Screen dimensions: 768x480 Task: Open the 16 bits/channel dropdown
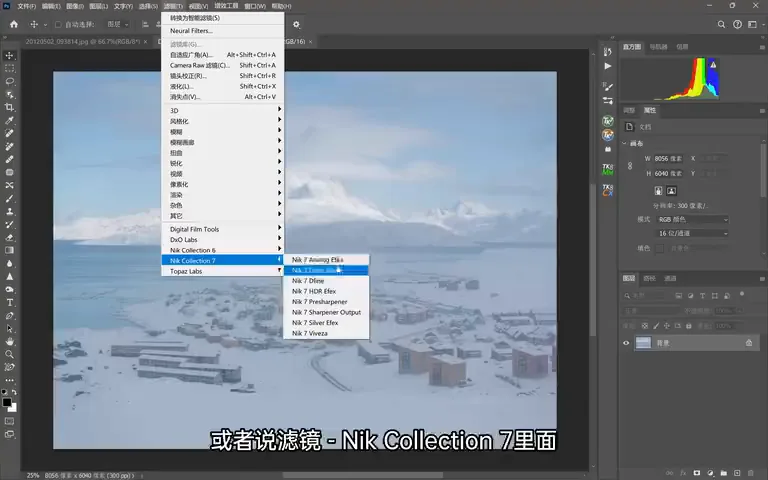pyautogui.click(x=692, y=233)
